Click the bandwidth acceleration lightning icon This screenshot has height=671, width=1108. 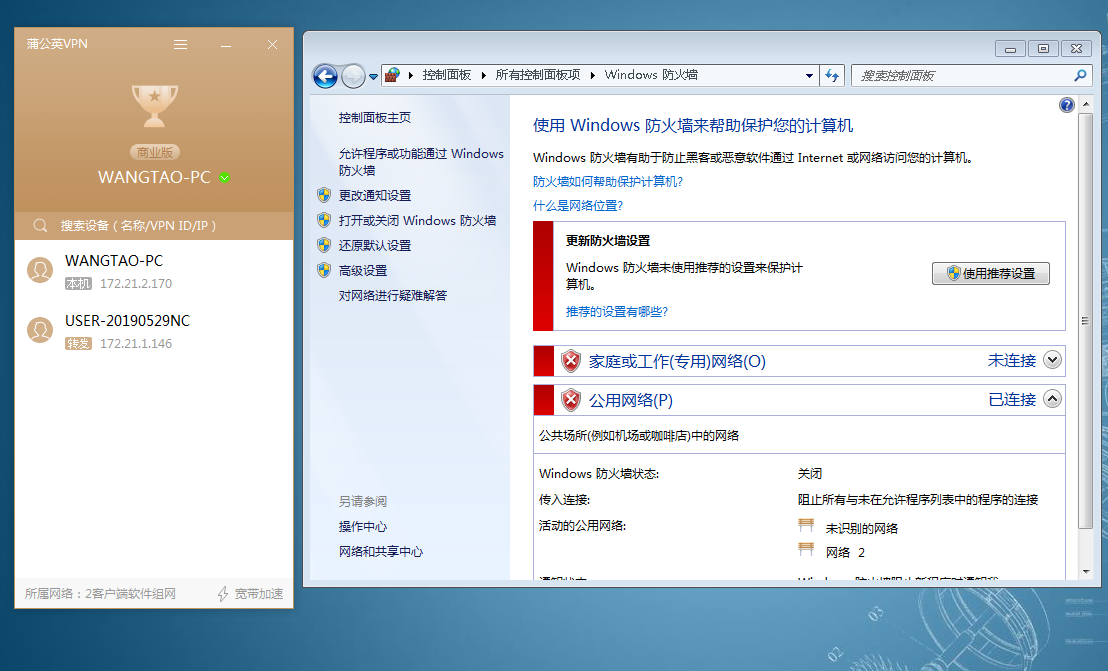pyautogui.click(x=224, y=594)
